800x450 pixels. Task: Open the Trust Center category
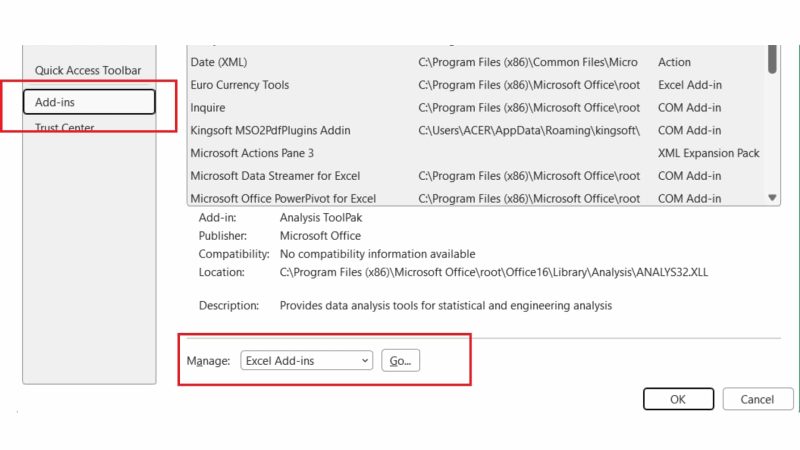pyautogui.click(x=64, y=128)
